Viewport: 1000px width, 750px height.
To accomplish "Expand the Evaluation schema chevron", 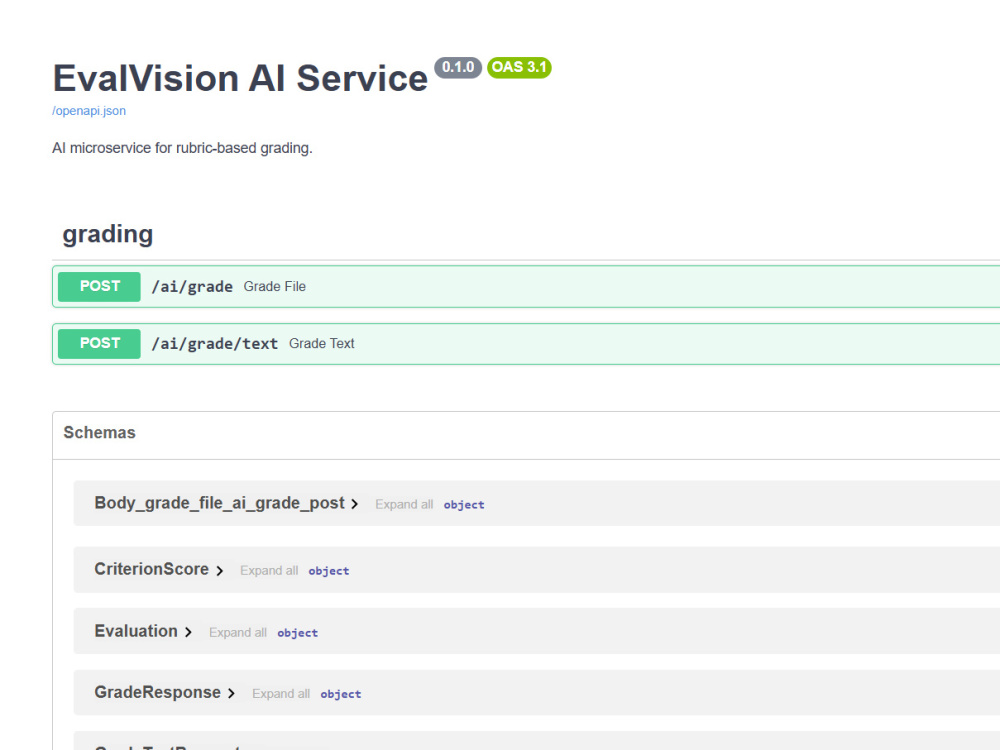I will 188,632.
